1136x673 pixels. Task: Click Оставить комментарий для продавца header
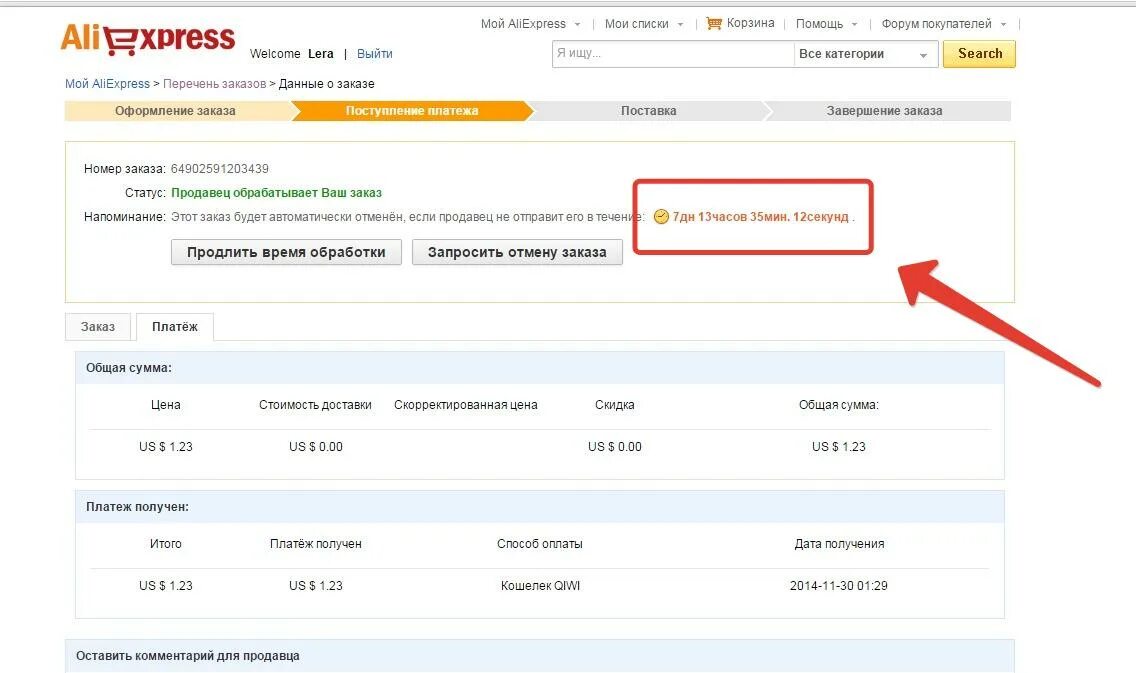(x=188, y=656)
